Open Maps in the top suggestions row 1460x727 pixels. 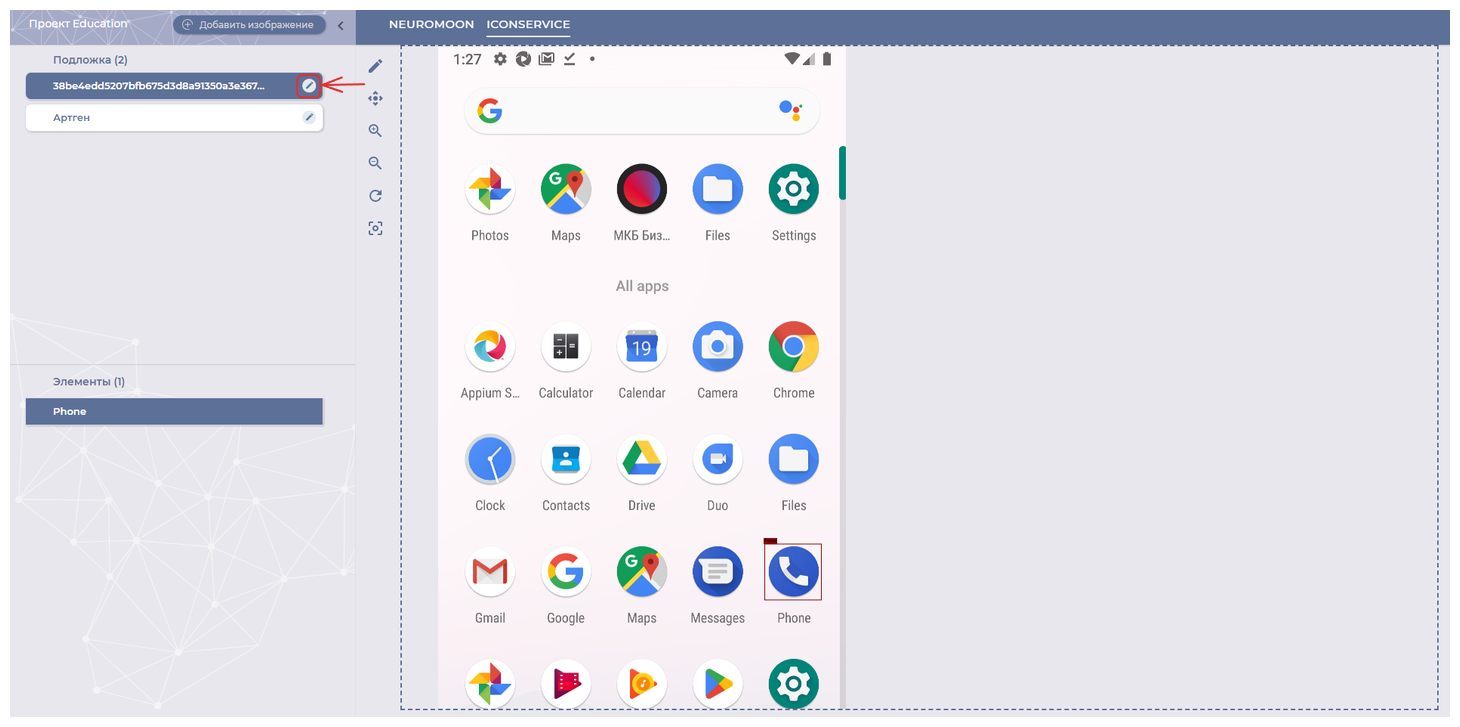pos(566,189)
